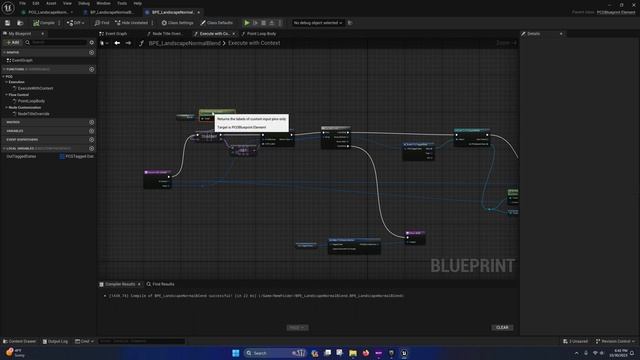
Task: Add a new variable with plus icon
Action: (91, 131)
